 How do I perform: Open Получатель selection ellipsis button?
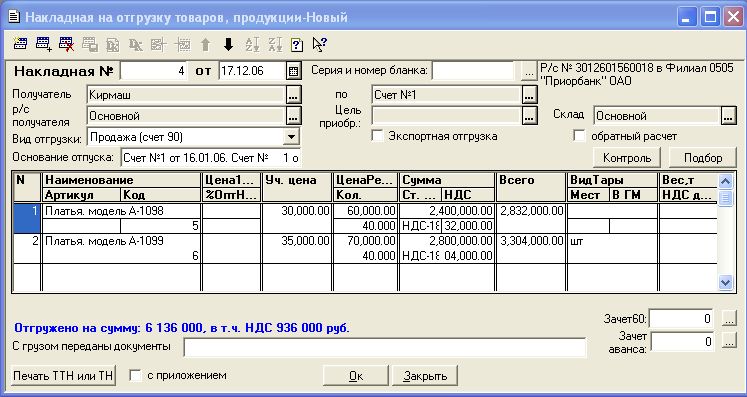click(293, 94)
